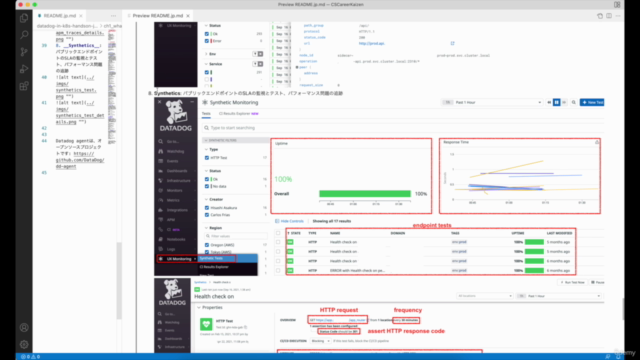The height and width of the screenshot is (360, 640).
Task: Open github.com/DataDog/dd-agent link in editor
Action: (80, 160)
